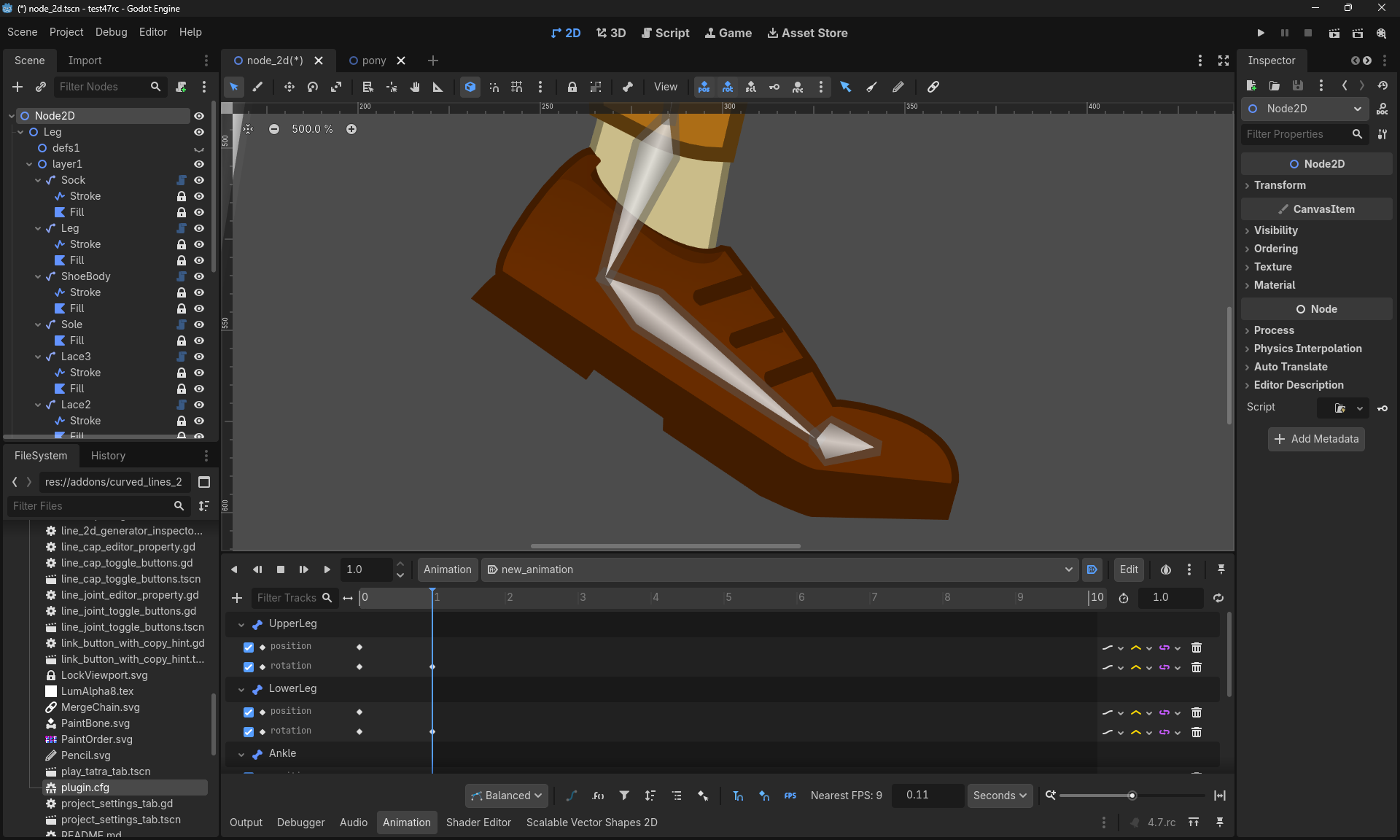This screenshot has height=840, width=1400.
Task: Open the Debug menu
Action: coord(111,32)
